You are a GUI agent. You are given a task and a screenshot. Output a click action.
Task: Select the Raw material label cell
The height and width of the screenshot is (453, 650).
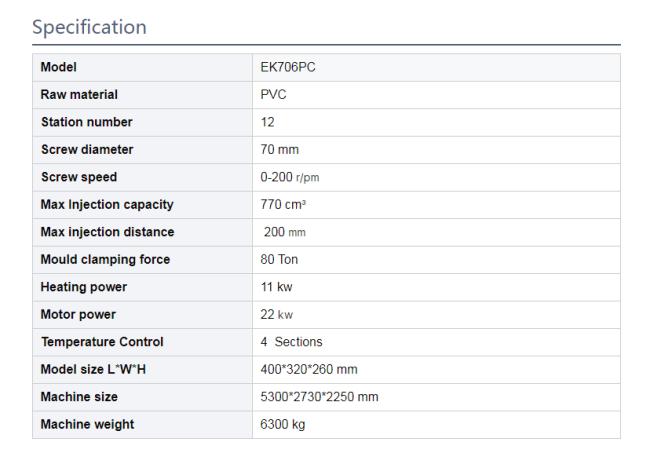click(142, 95)
